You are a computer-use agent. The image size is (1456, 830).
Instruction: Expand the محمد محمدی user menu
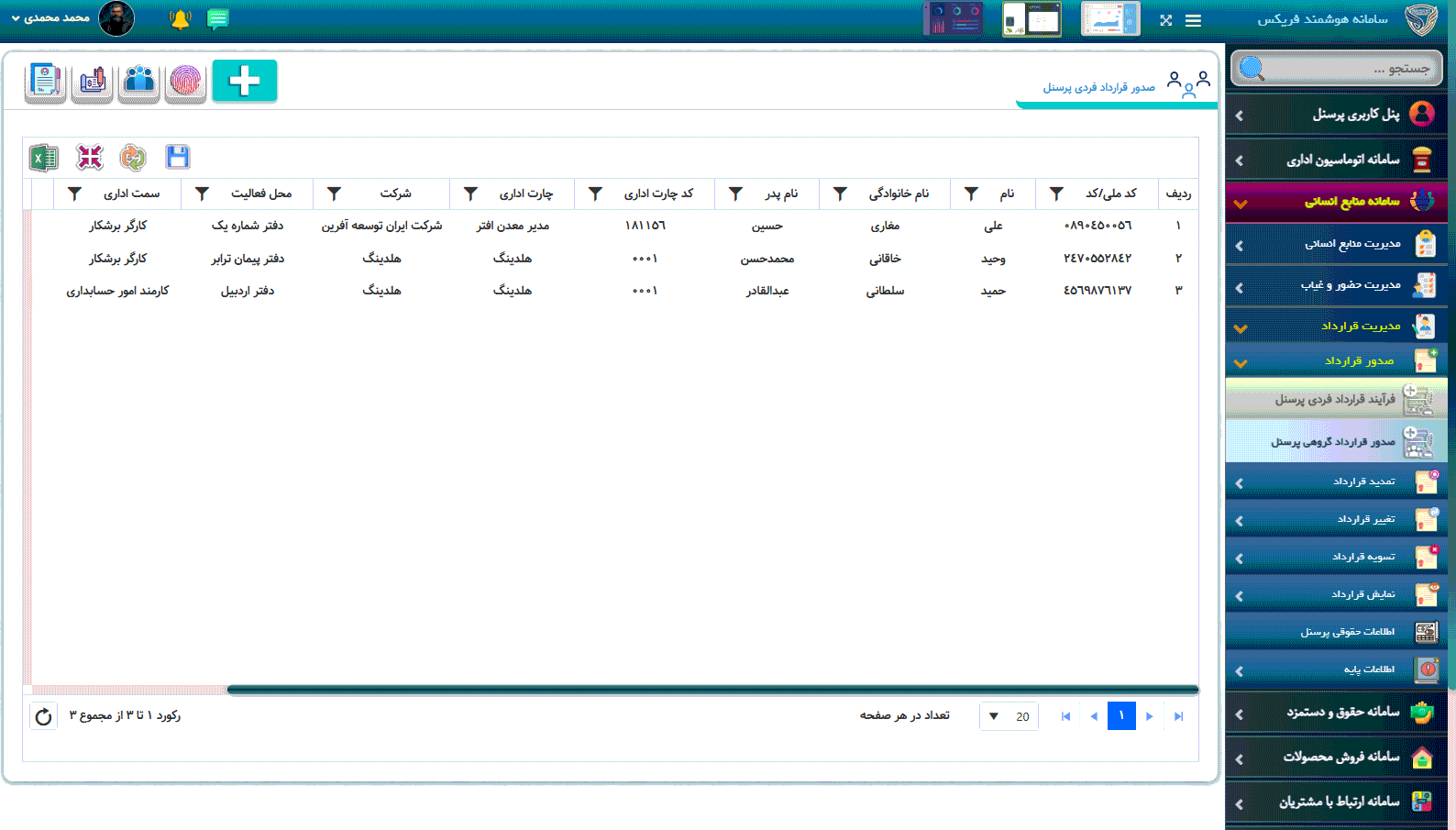[51, 18]
